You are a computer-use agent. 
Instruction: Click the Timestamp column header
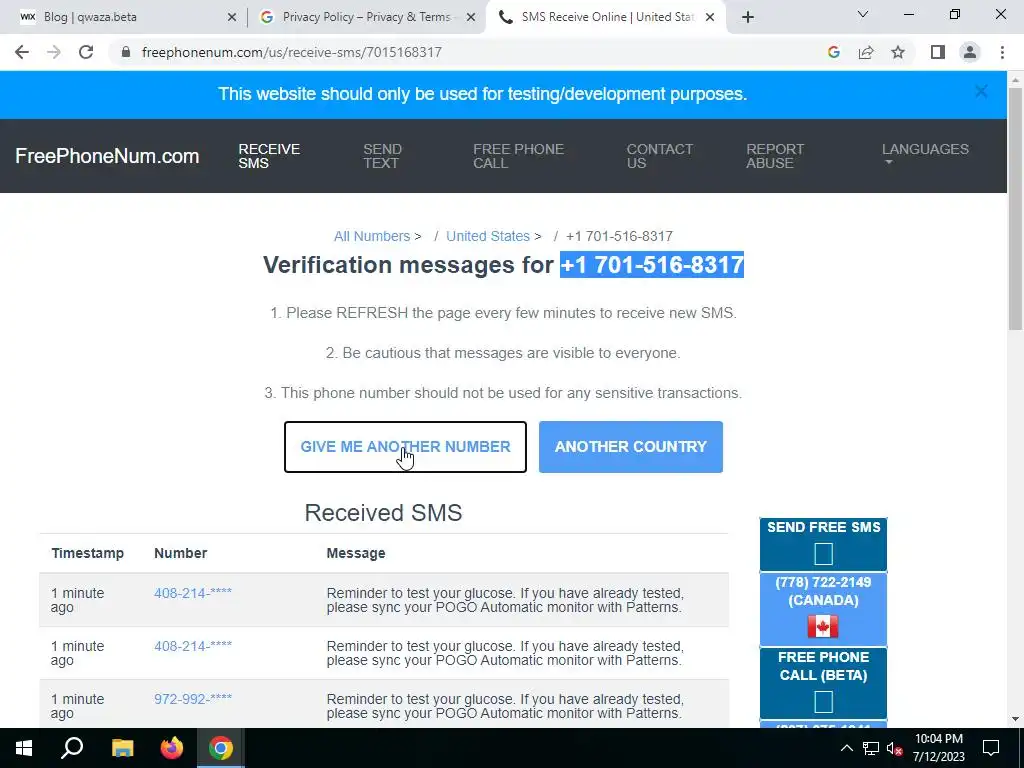pyautogui.click(x=88, y=553)
